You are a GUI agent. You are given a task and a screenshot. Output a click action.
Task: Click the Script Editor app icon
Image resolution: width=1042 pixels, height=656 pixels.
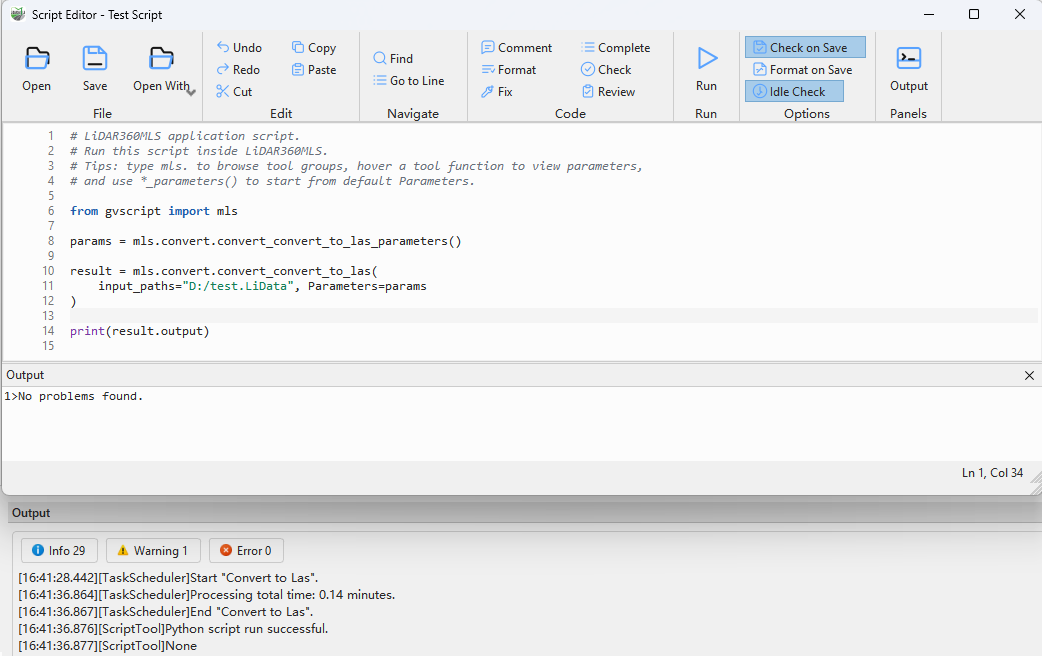[18, 14]
